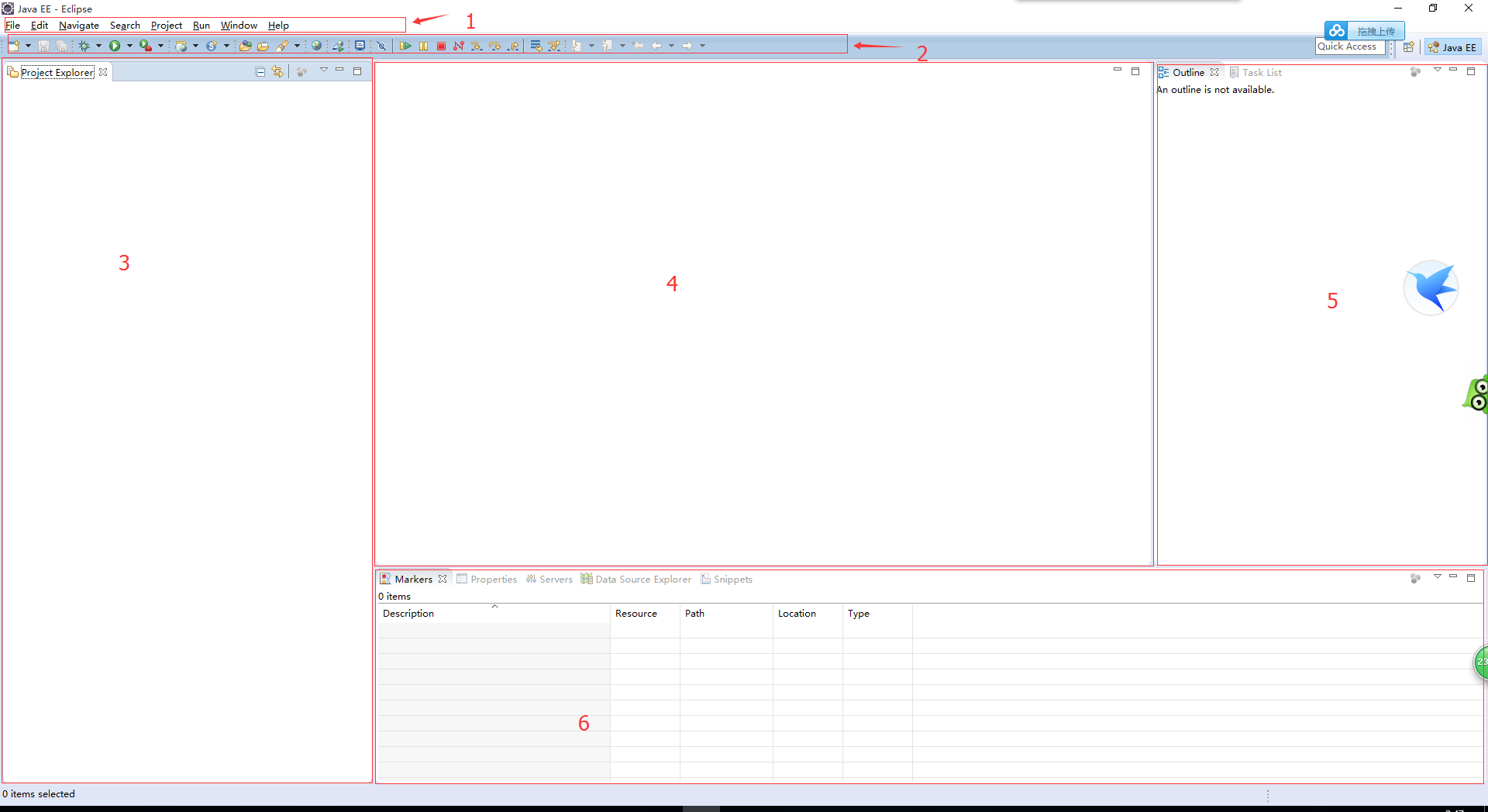Click the red Terminate square icon

pyautogui.click(x=441, y=46)
